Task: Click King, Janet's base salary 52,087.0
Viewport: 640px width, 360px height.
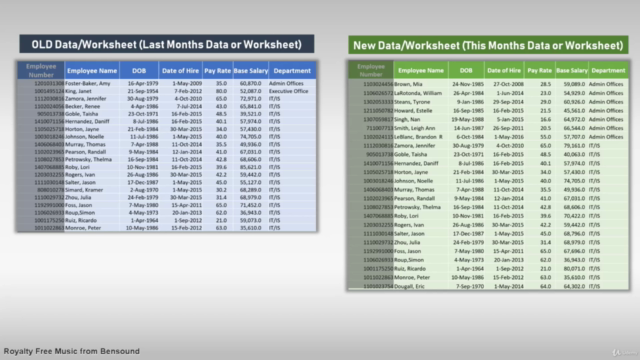Action: pos(251,91)
